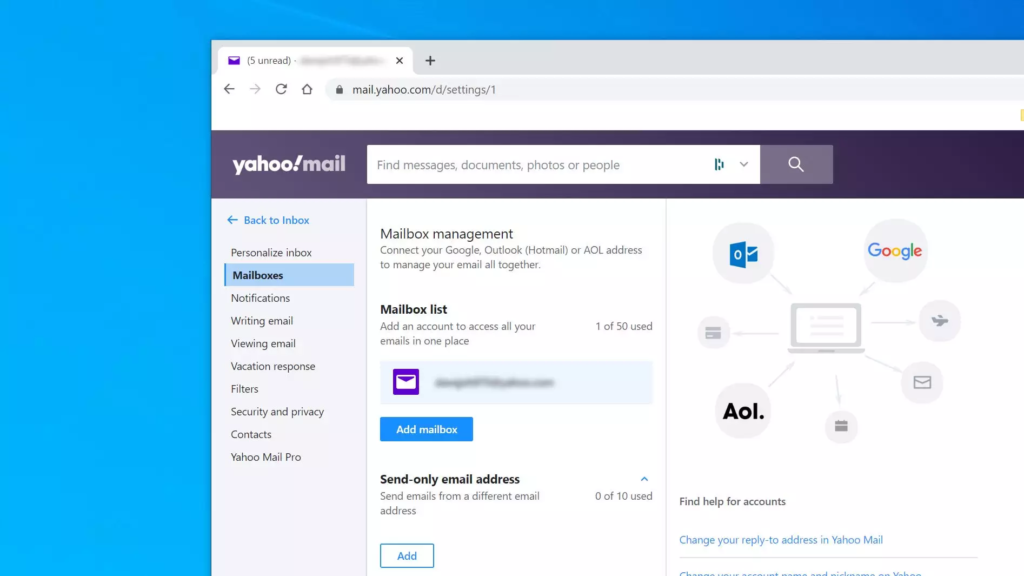Viewport: 1024px width, 576px height.
Task: Collapse the Send-only email address section
Action: (644, 480)
